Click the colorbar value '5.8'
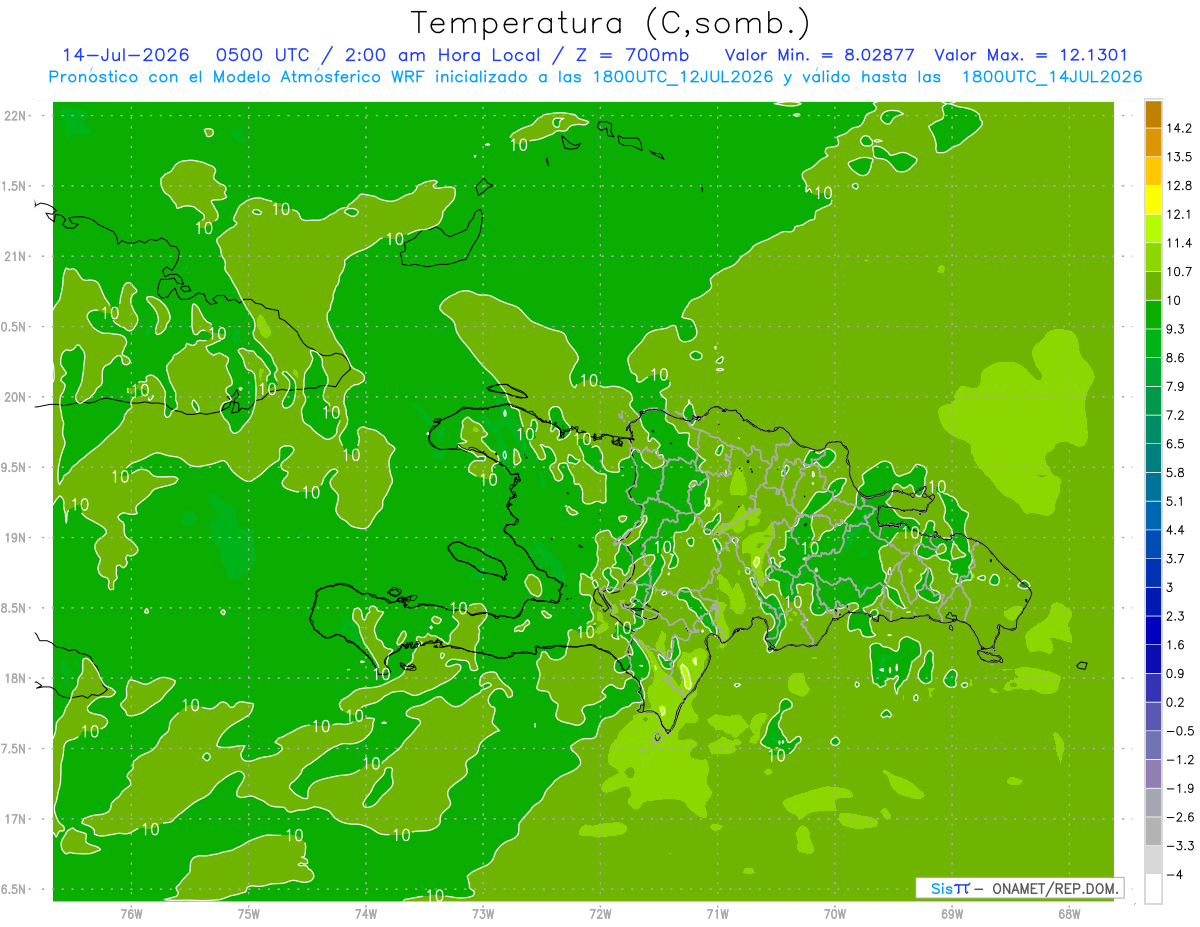Screen dimensions: 1200x927 1176,473
